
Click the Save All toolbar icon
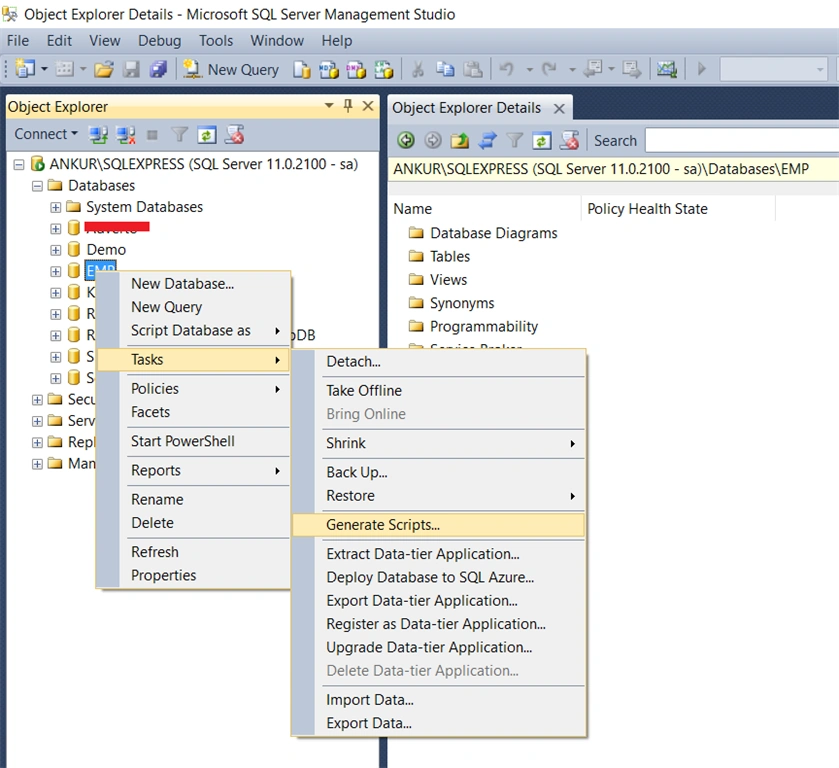158,70
